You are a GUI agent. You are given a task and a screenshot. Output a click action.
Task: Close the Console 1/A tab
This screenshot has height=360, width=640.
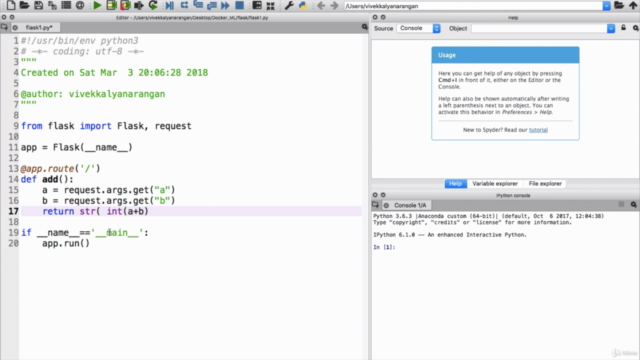(x=386, y=205)
